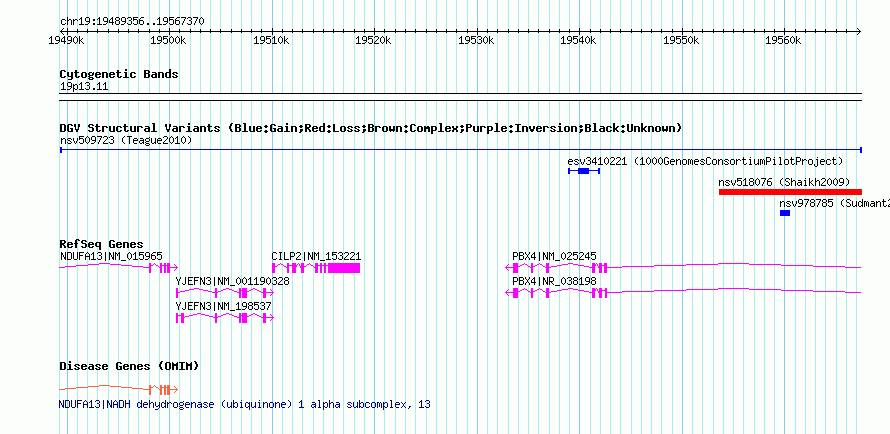Viewport: 890px width, 434px height.
Task: Click the 19p13.11 cytogenetic band
Action: point(460,97)
